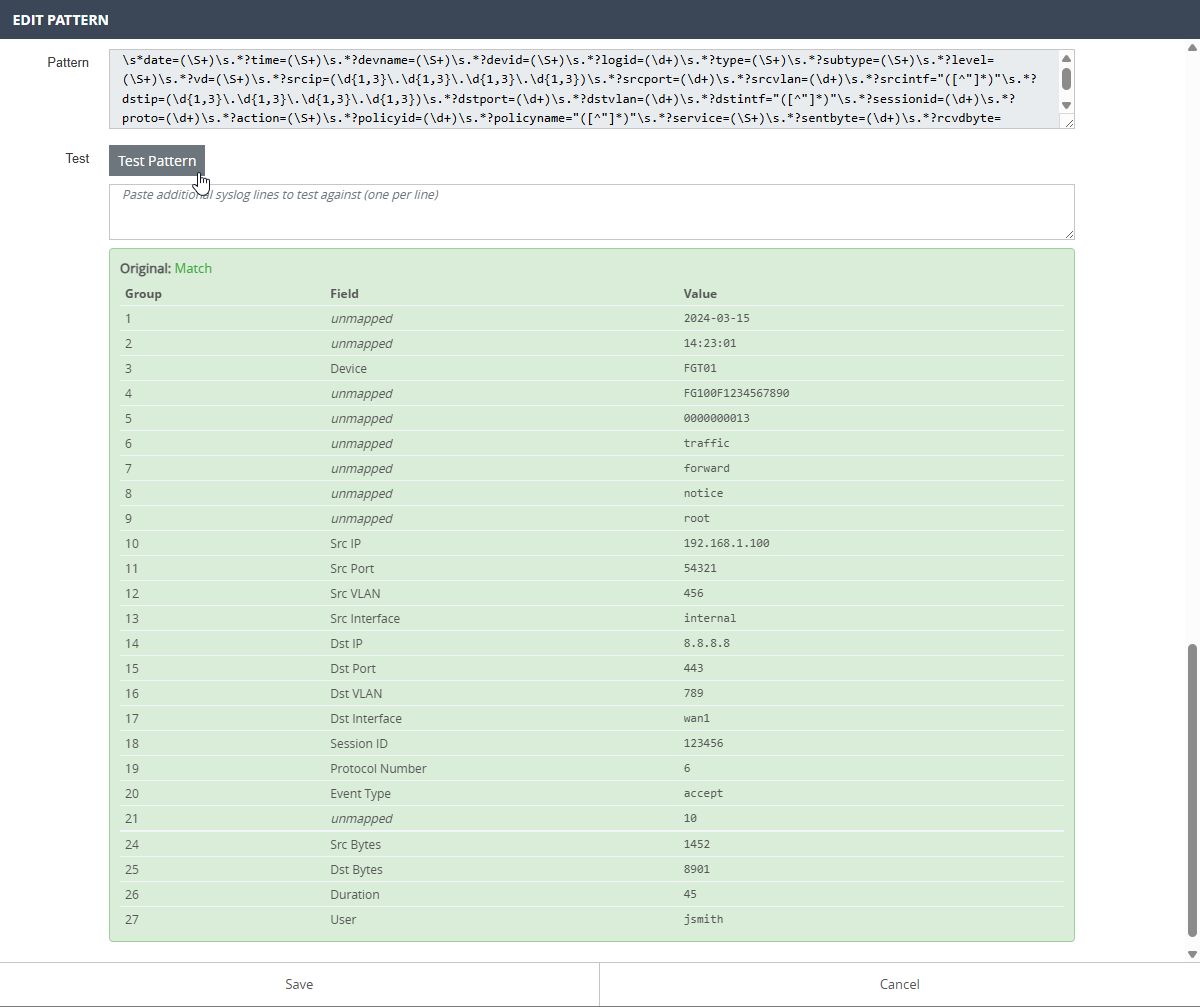Screen dimensions: 1200x1007
Task: Select the value notice
Action: [x=703, y=493]
